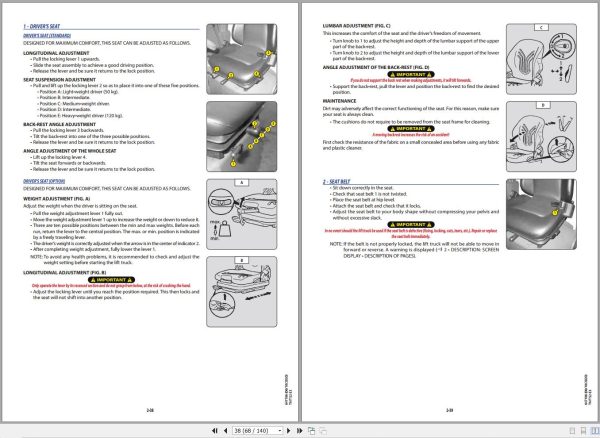Click 'ANGLE ADJUSTMENT OF THE BACK-REST (FIG. D)' heading
Image resolution: width=600 pixels, height=438 pixels.
coord(376,67)
